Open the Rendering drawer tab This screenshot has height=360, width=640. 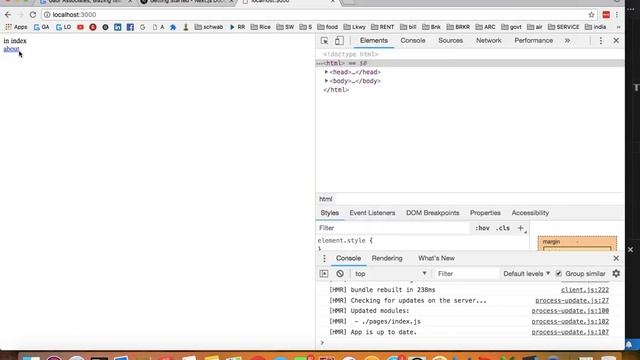[x=387, y=258]
